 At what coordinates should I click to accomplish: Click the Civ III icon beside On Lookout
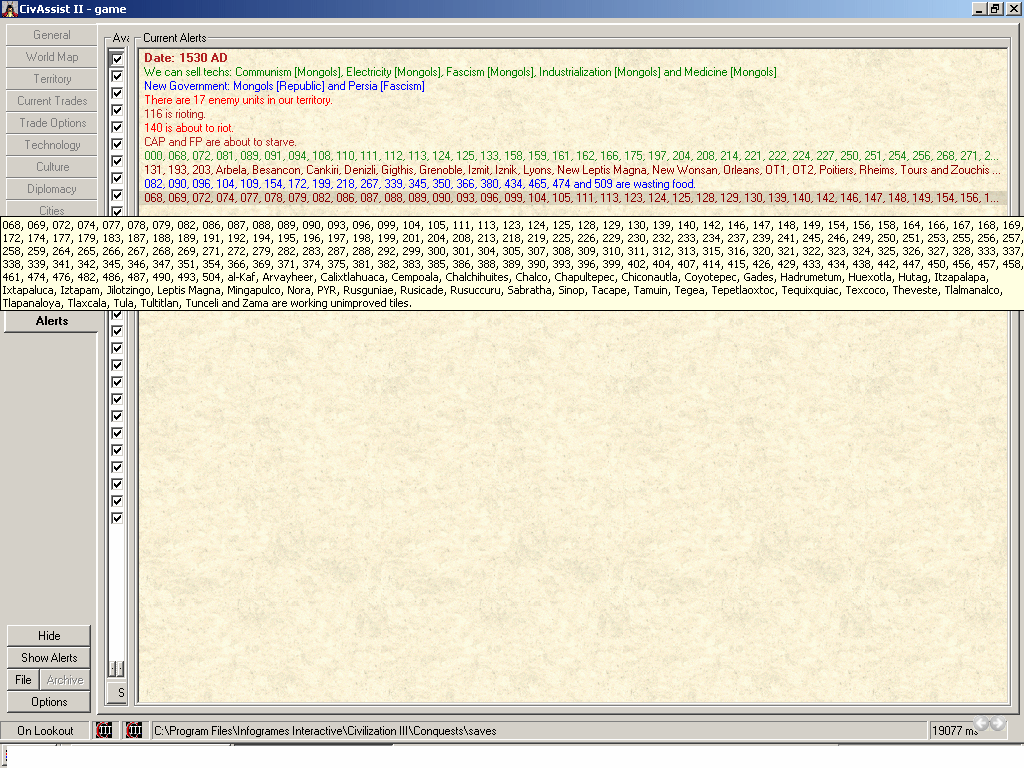click(x=104, y=730)
